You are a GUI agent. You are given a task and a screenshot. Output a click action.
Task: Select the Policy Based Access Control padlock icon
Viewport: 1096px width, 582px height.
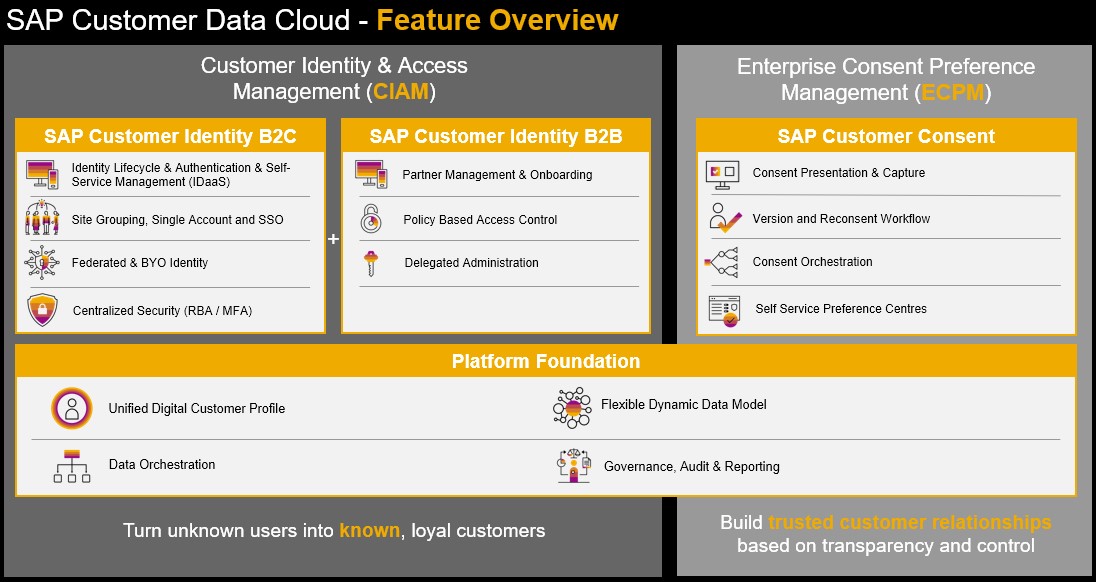[x=370, y=219]
